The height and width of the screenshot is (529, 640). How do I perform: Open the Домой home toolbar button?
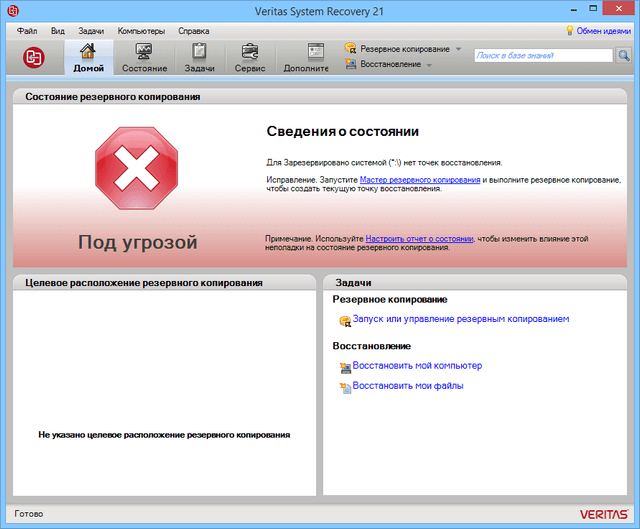(x=88, y=58)
